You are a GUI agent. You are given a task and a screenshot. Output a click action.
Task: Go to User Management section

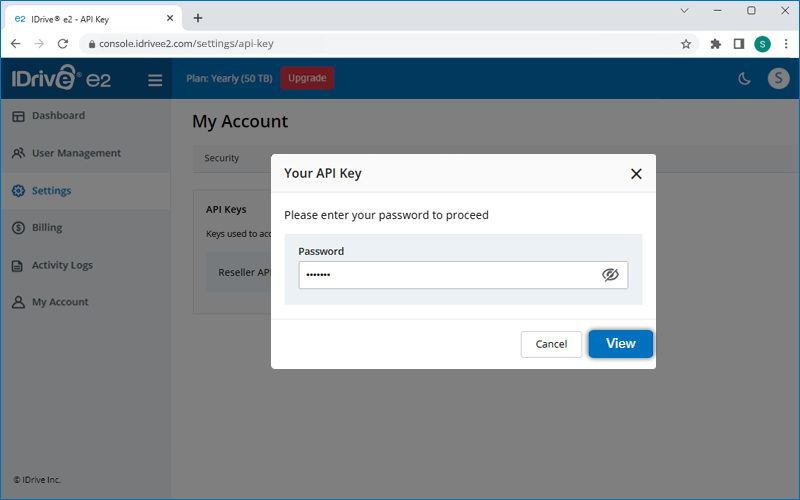point(76,153)
